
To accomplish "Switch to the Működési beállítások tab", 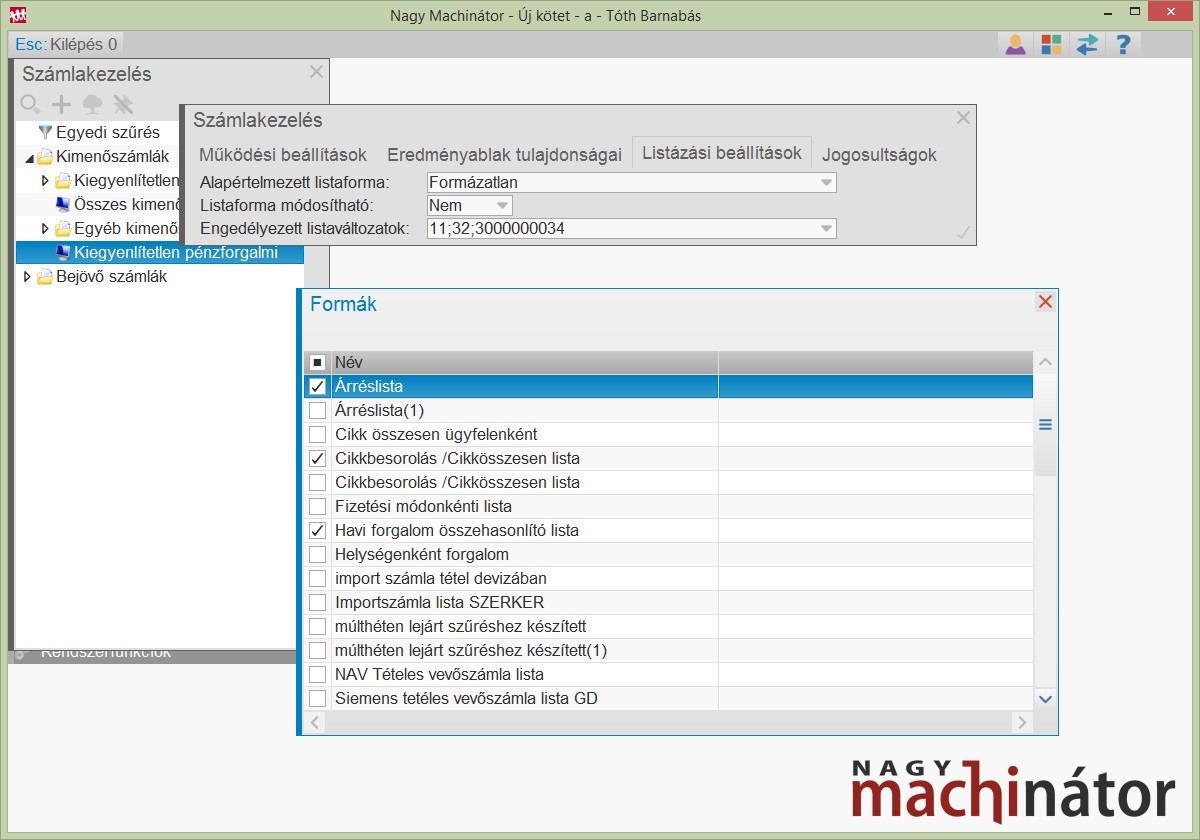I will tap(283, 155).
